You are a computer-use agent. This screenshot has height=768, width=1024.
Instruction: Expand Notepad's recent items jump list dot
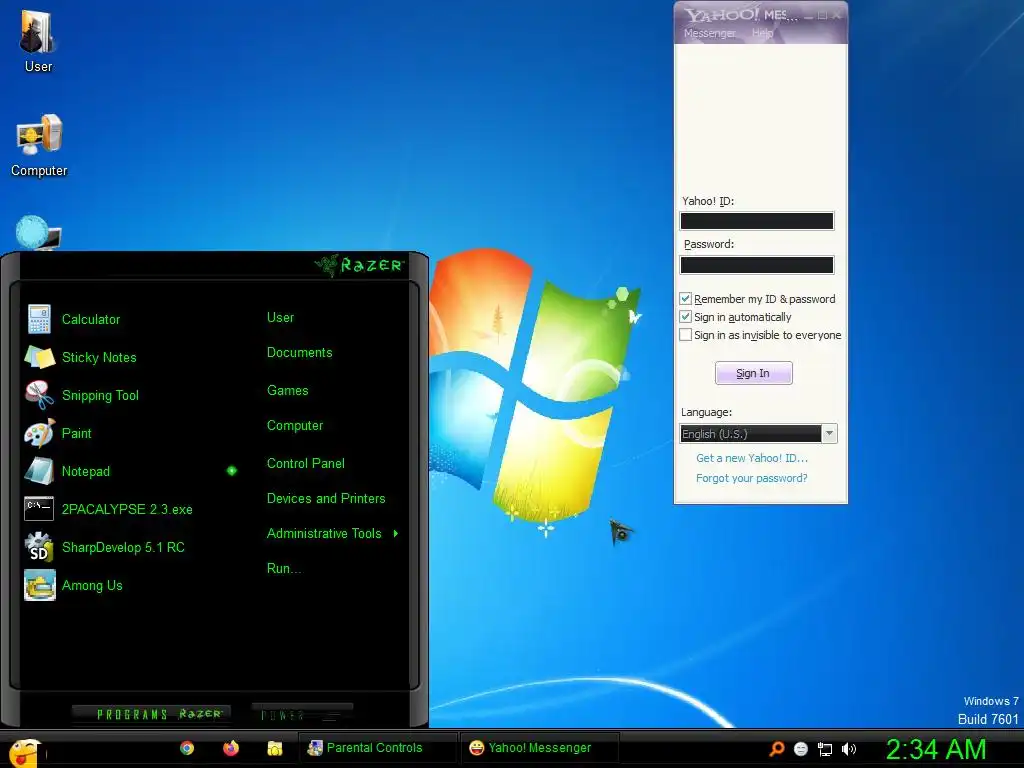coord(232,471)
